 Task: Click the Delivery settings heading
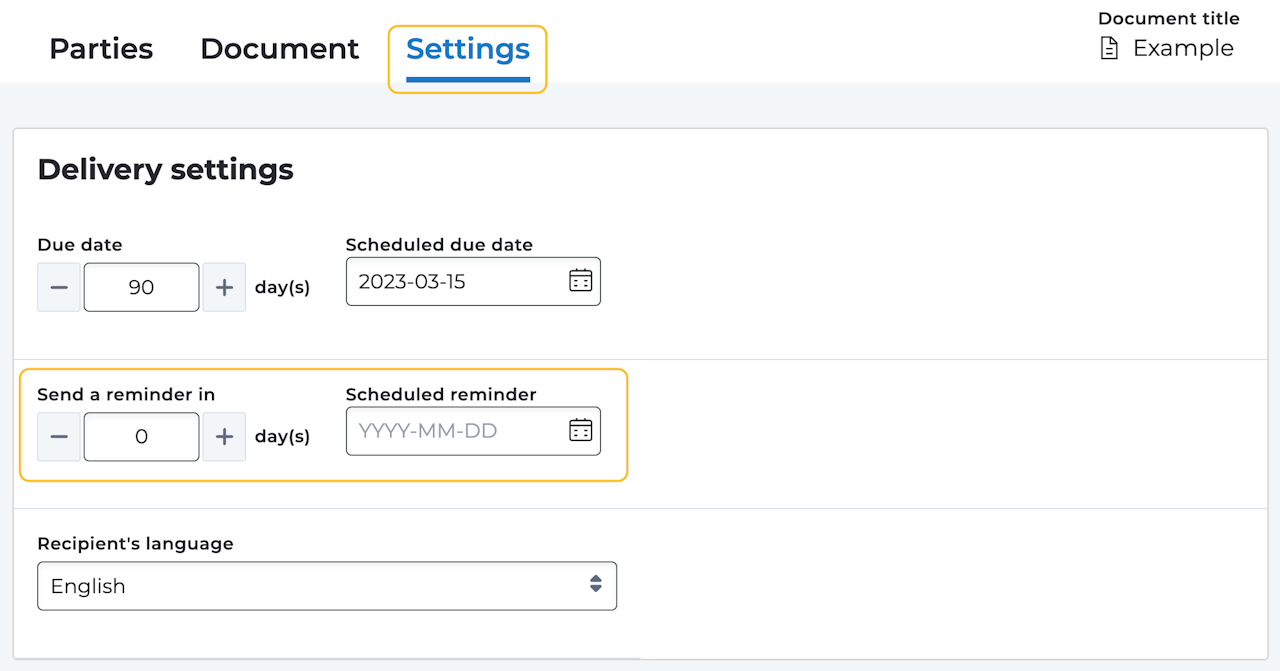(165, 169)
